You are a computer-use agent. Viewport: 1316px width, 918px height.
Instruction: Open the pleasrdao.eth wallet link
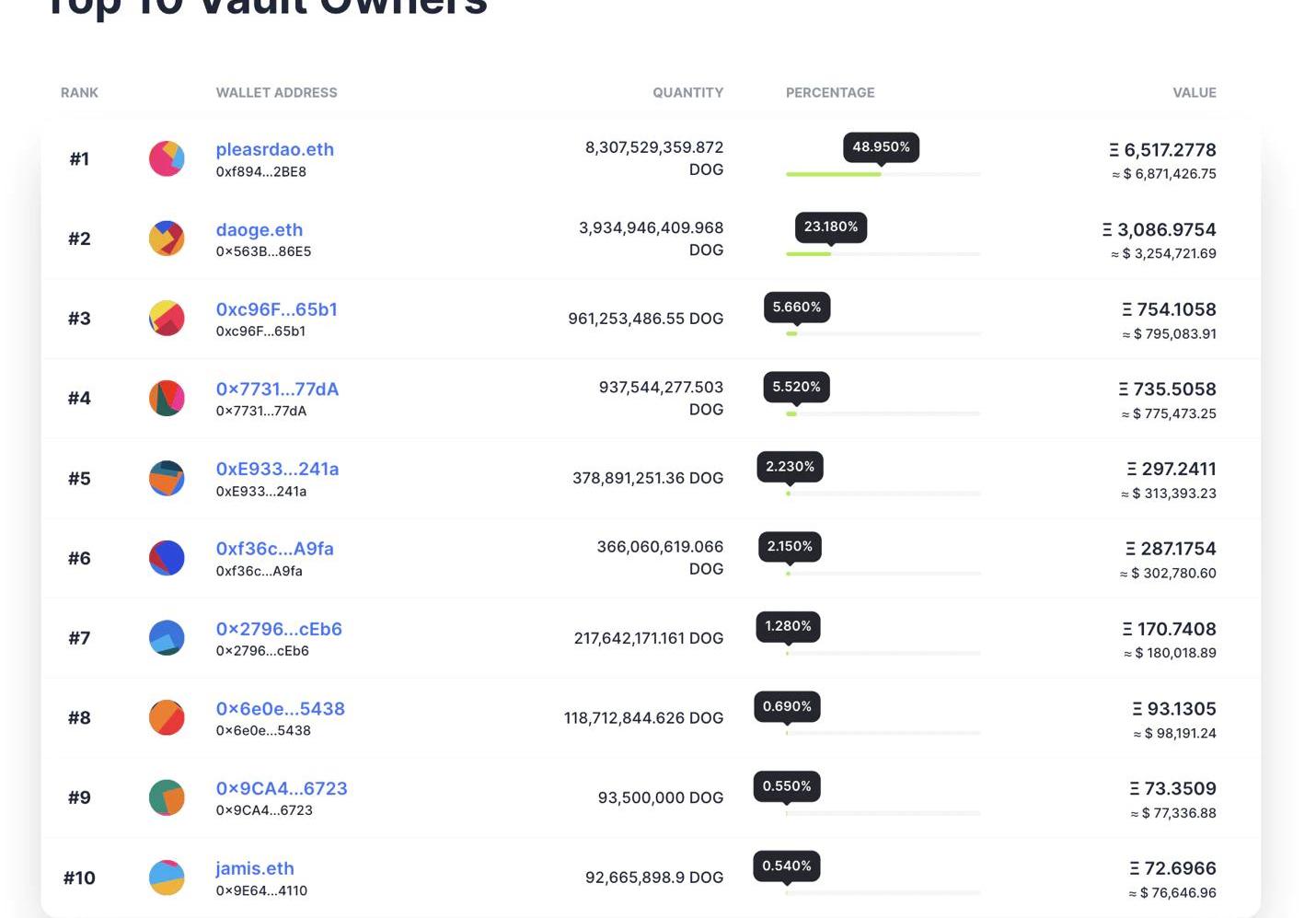274,149
